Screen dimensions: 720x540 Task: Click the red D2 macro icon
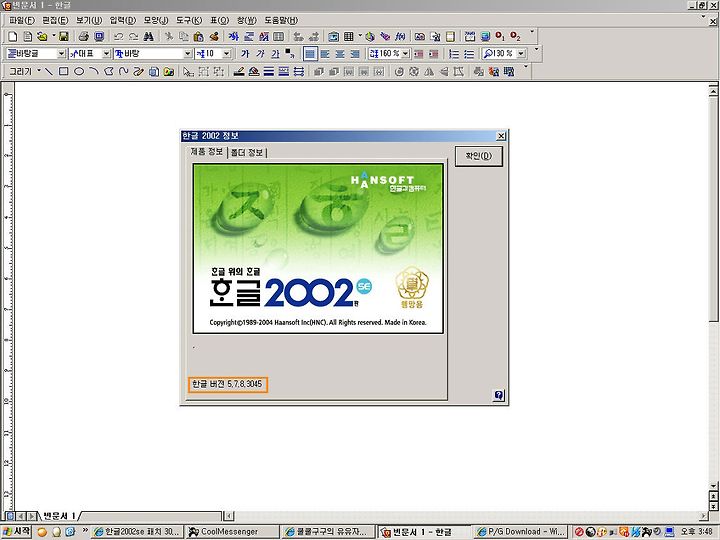coord(515,36)
